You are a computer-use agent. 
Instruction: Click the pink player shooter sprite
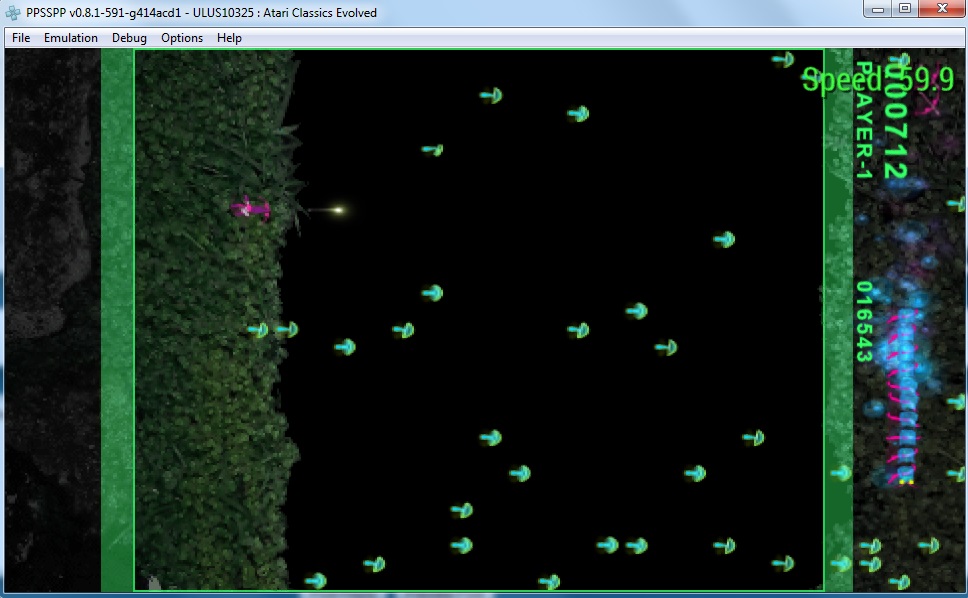coord(250,208)
